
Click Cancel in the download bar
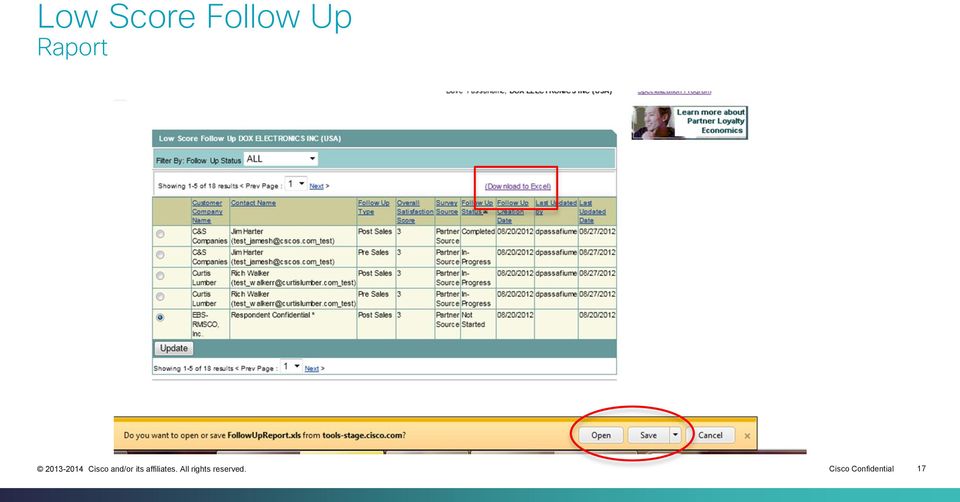(x=710, y=435)
